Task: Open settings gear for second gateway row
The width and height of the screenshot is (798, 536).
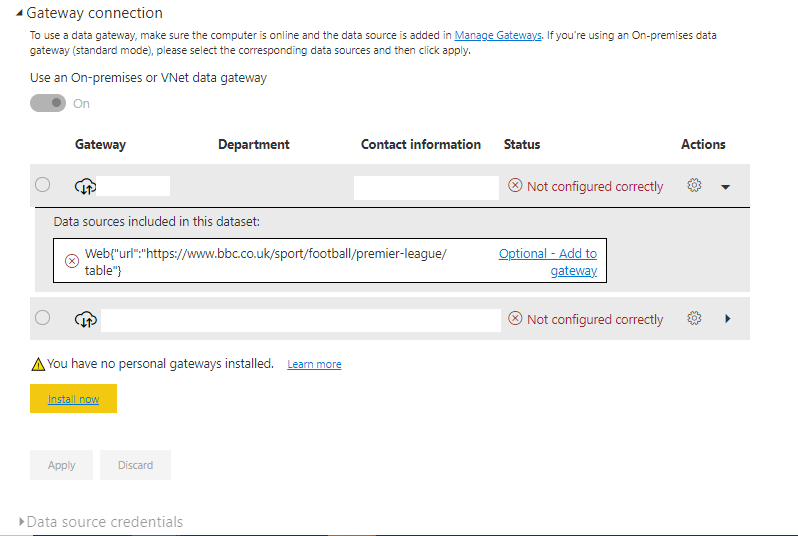Action: [x=694, y=319]
